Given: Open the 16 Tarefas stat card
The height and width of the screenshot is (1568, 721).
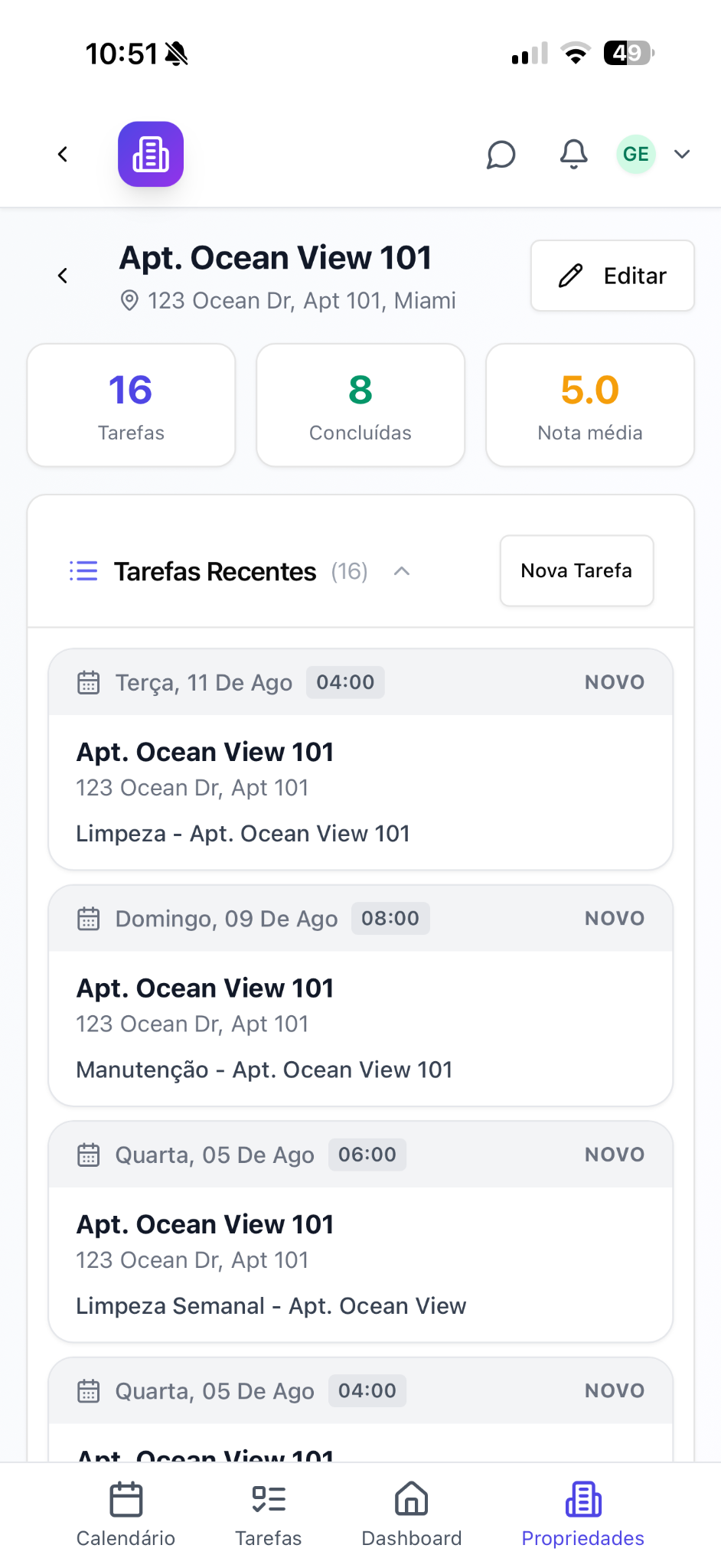Looking at the screenshot, I should [131, 405].
